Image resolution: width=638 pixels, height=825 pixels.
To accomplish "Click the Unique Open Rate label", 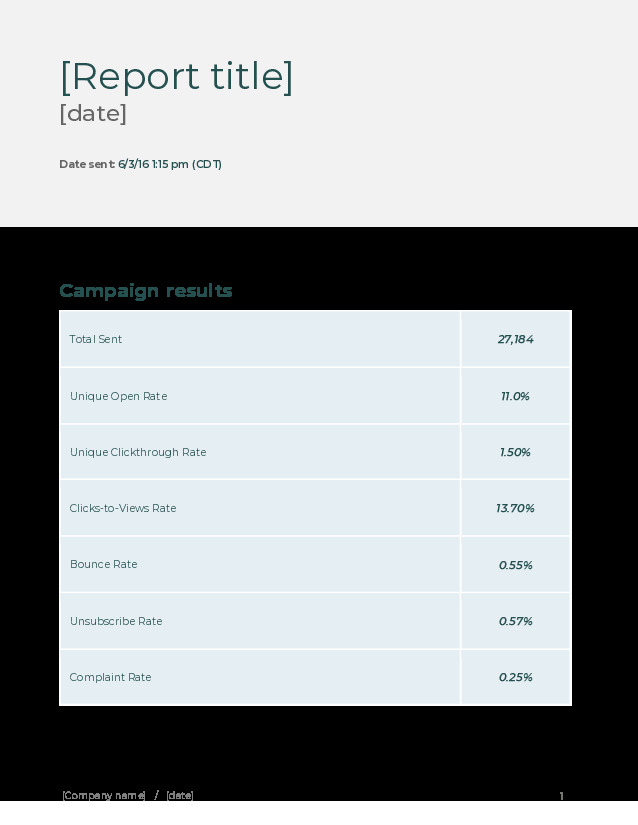I will click(118, 397).
